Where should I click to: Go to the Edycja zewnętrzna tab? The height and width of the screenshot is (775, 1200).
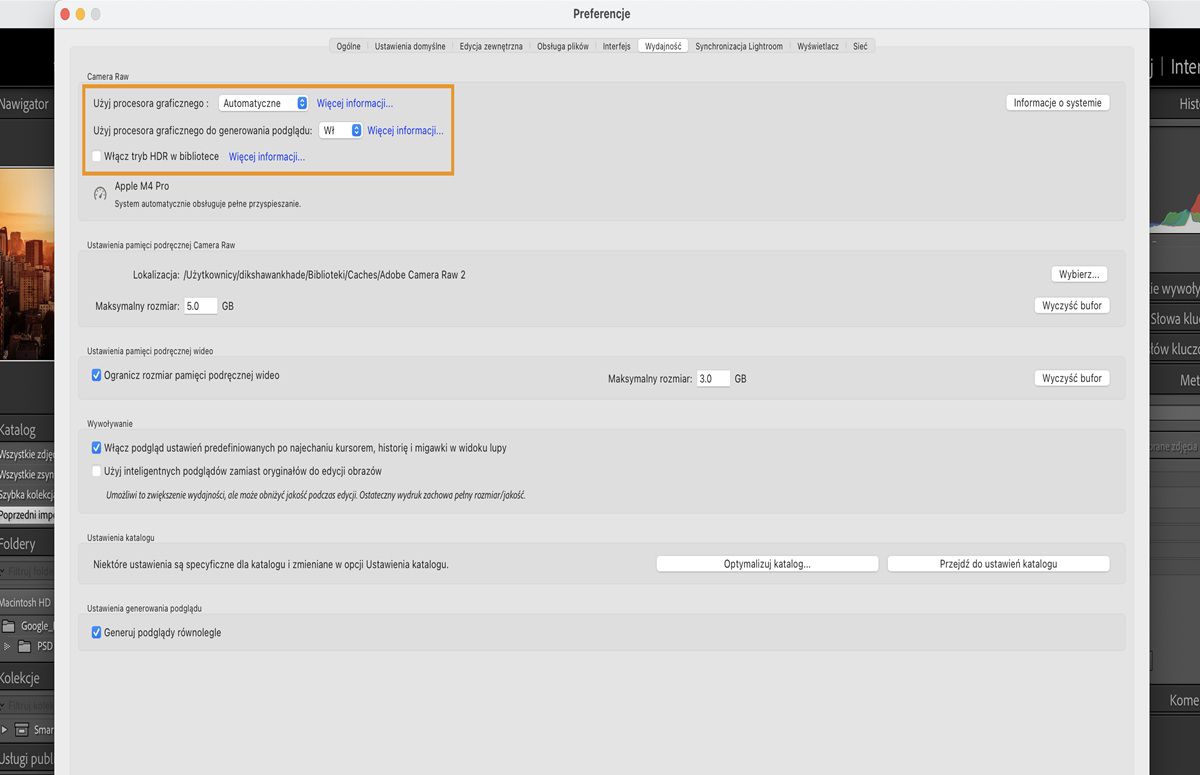[491, 46]
